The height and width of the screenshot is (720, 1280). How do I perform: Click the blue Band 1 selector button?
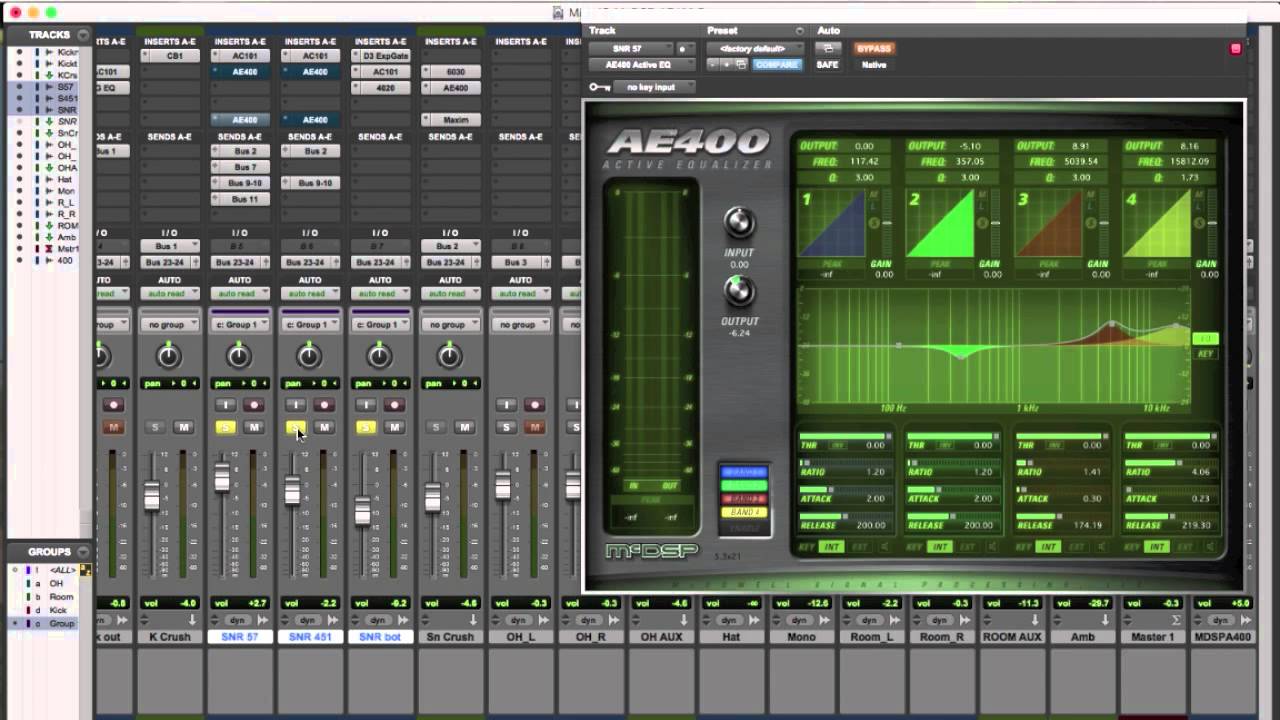tap(743, 472)
